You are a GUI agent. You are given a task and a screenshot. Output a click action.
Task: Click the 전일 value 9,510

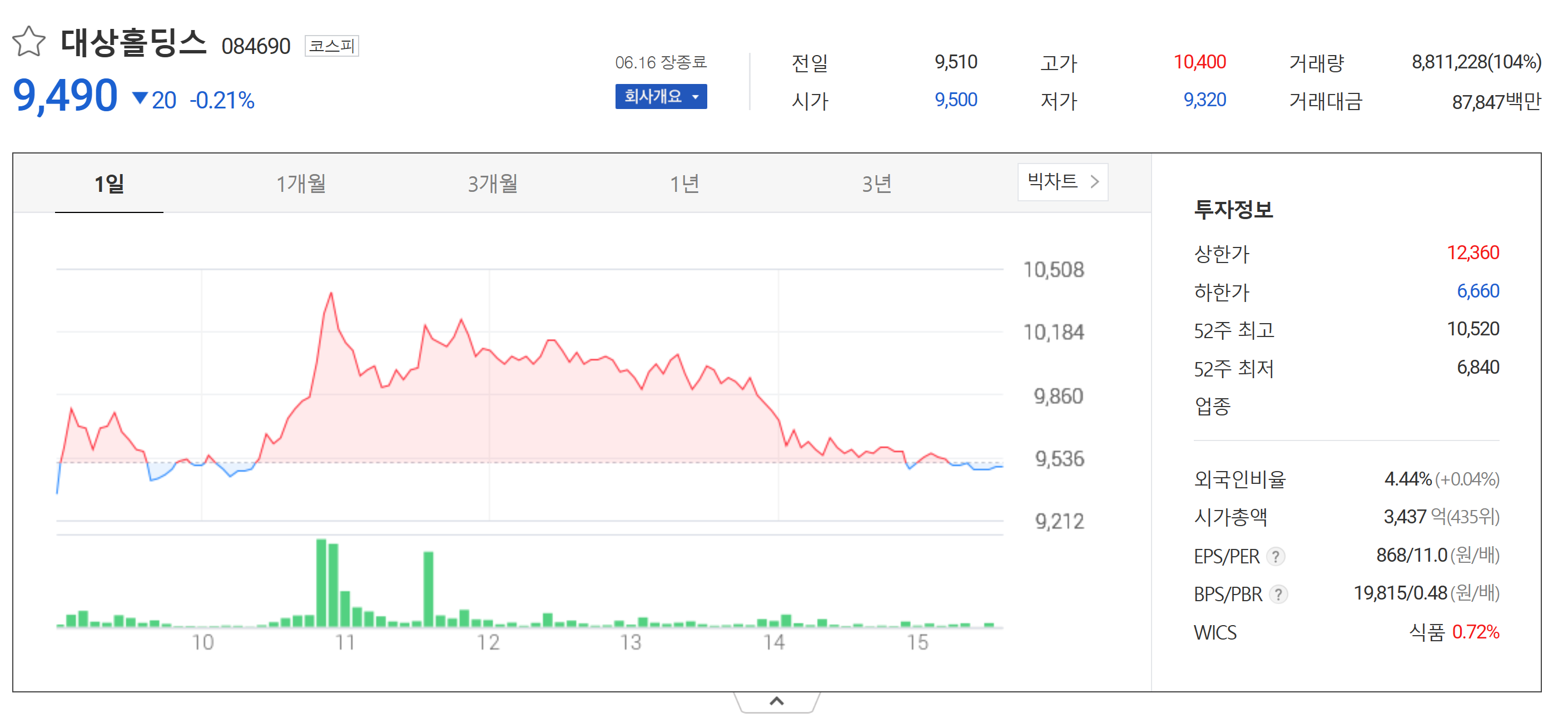(x=956, y=62)
